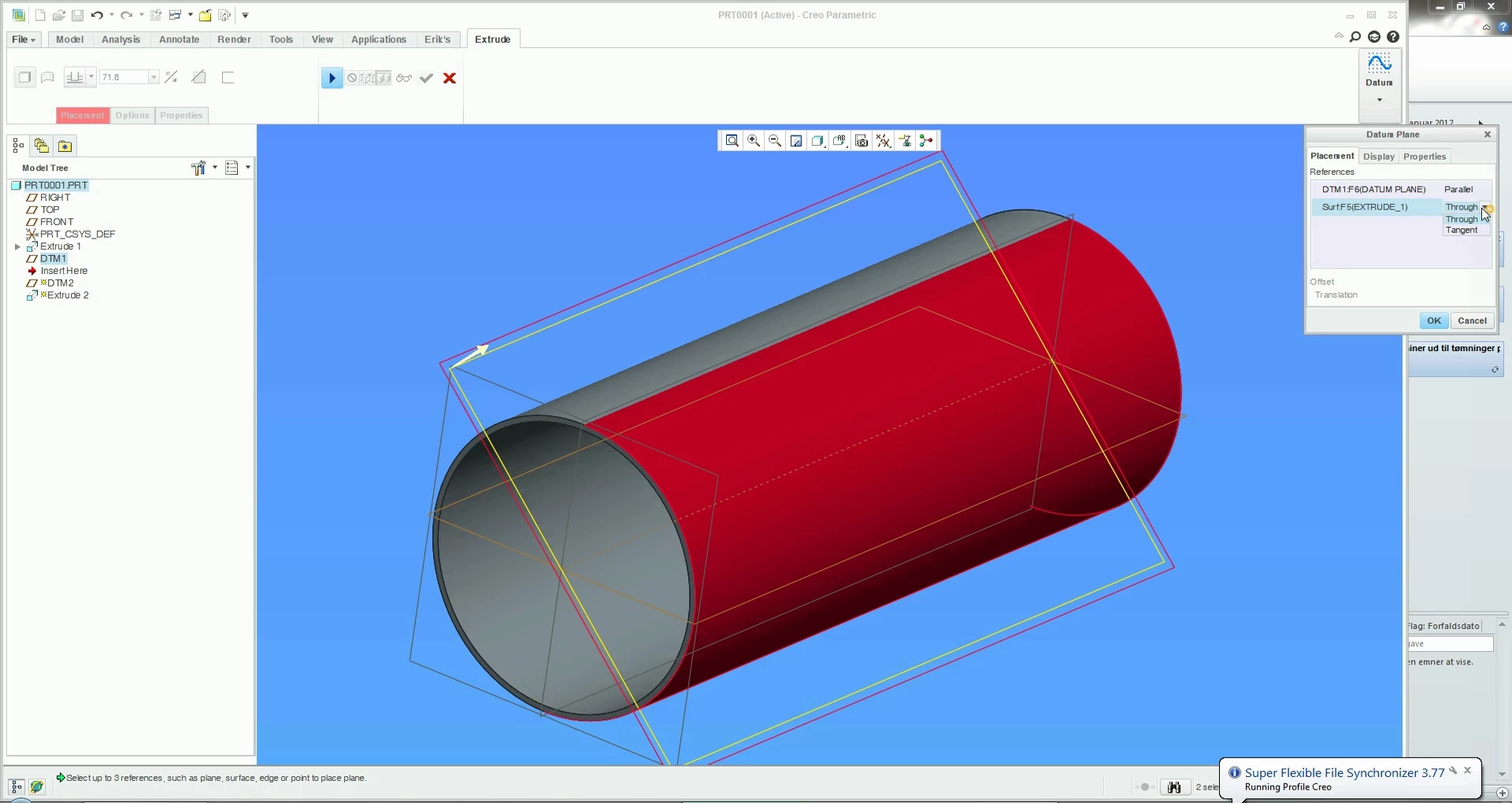Viewport: 1512px width, 803px height.
Task: Click the Refit view icon in graphics toolbar
Action: point(732,141)
